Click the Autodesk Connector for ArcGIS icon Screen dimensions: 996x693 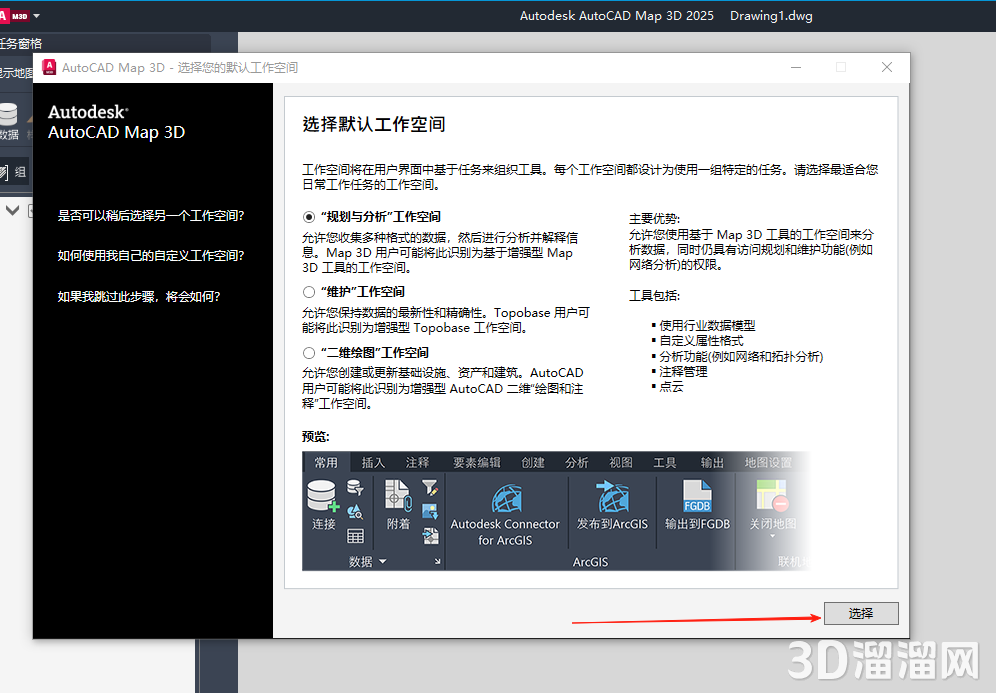tap(506, 498)
